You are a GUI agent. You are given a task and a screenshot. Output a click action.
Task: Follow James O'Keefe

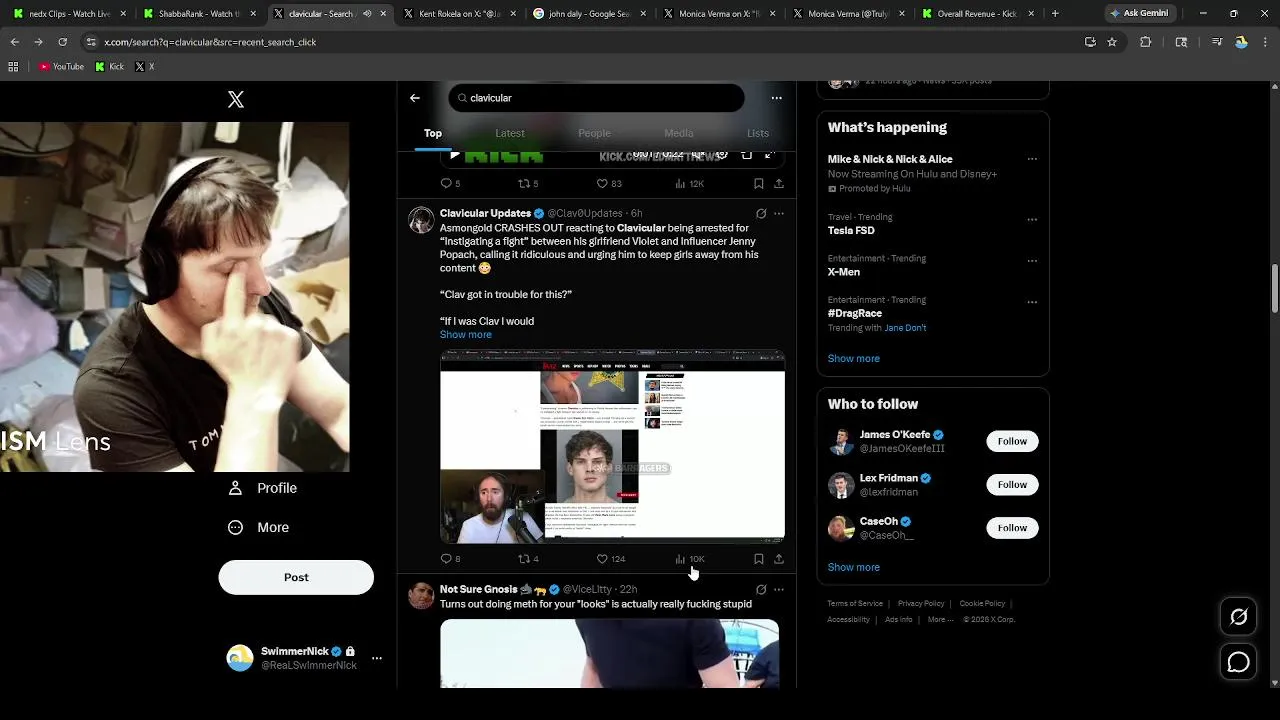pyautogui.click(x=1012, y=441)
